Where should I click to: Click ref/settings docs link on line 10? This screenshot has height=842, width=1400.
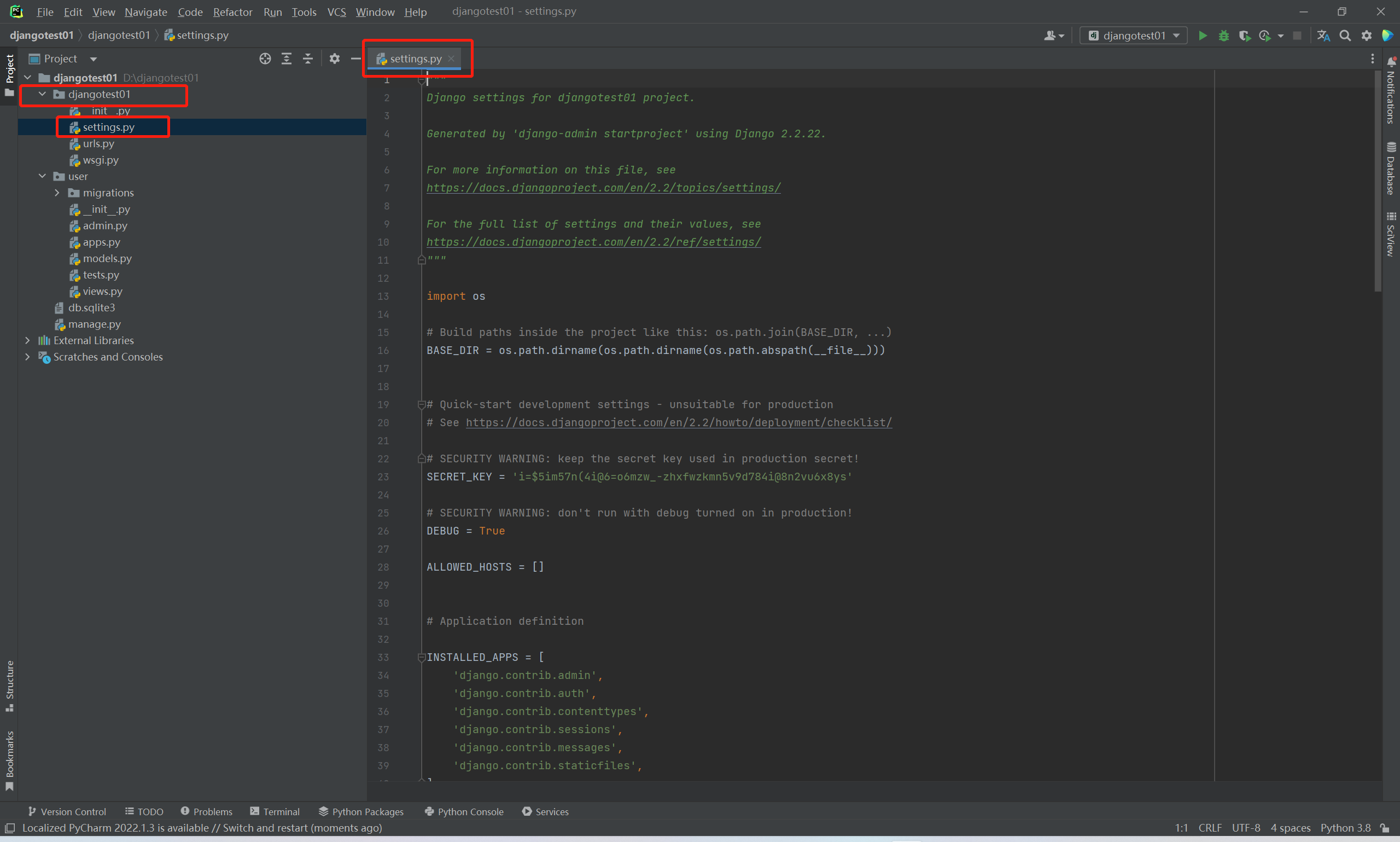point(594,242)
